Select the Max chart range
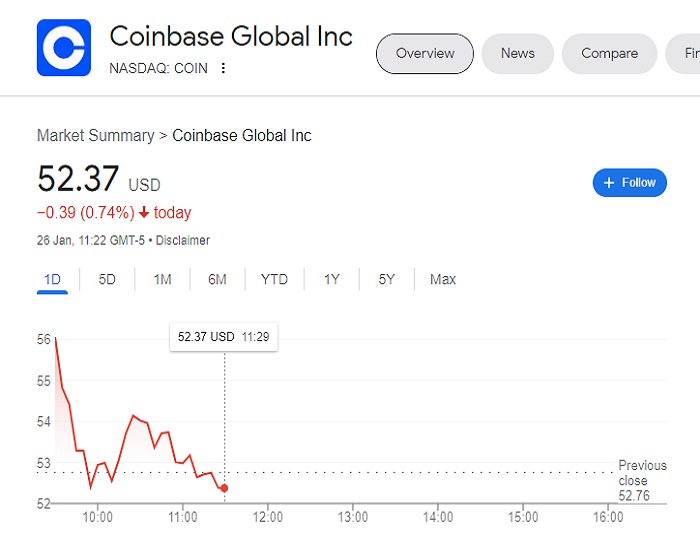 [443, 279]
